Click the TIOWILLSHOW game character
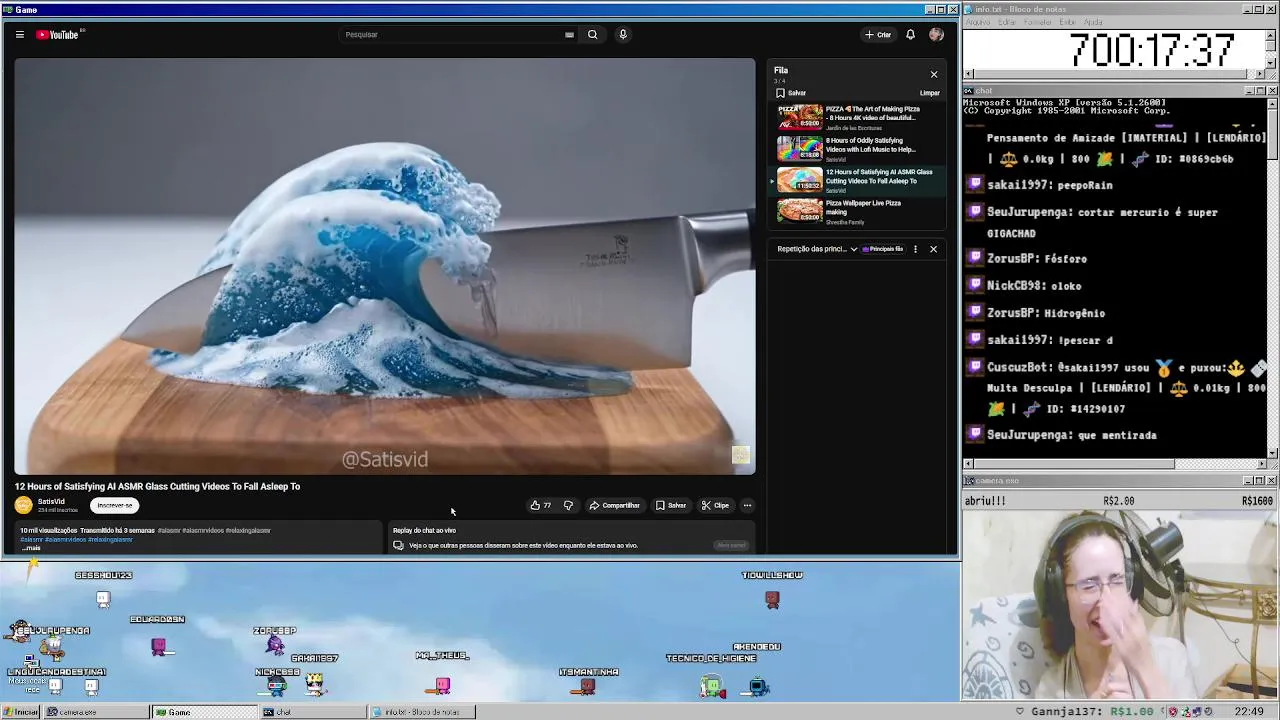Image resolution: width=1280 pixels, height=720 pixels. 772,598
